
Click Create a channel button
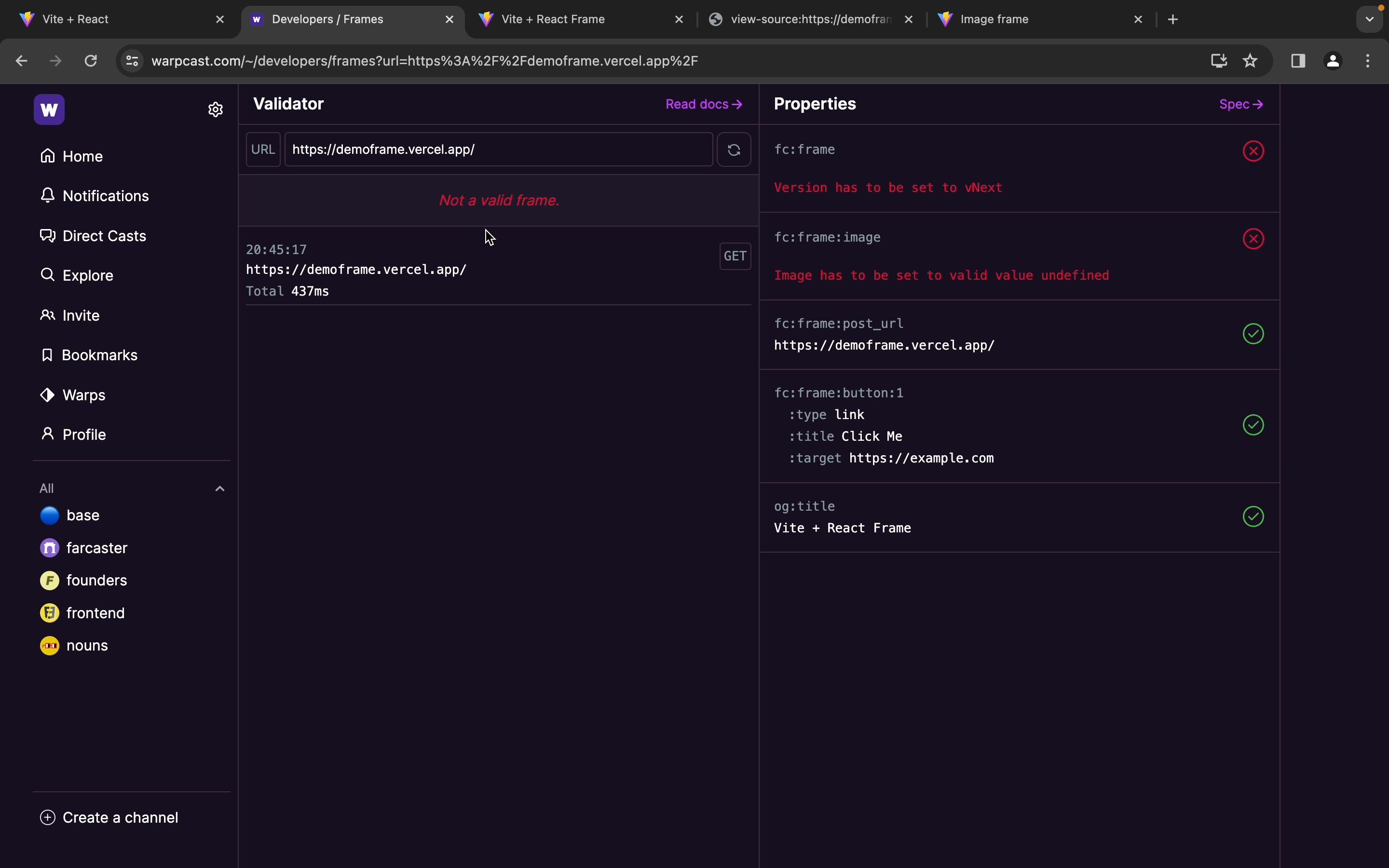109,818
